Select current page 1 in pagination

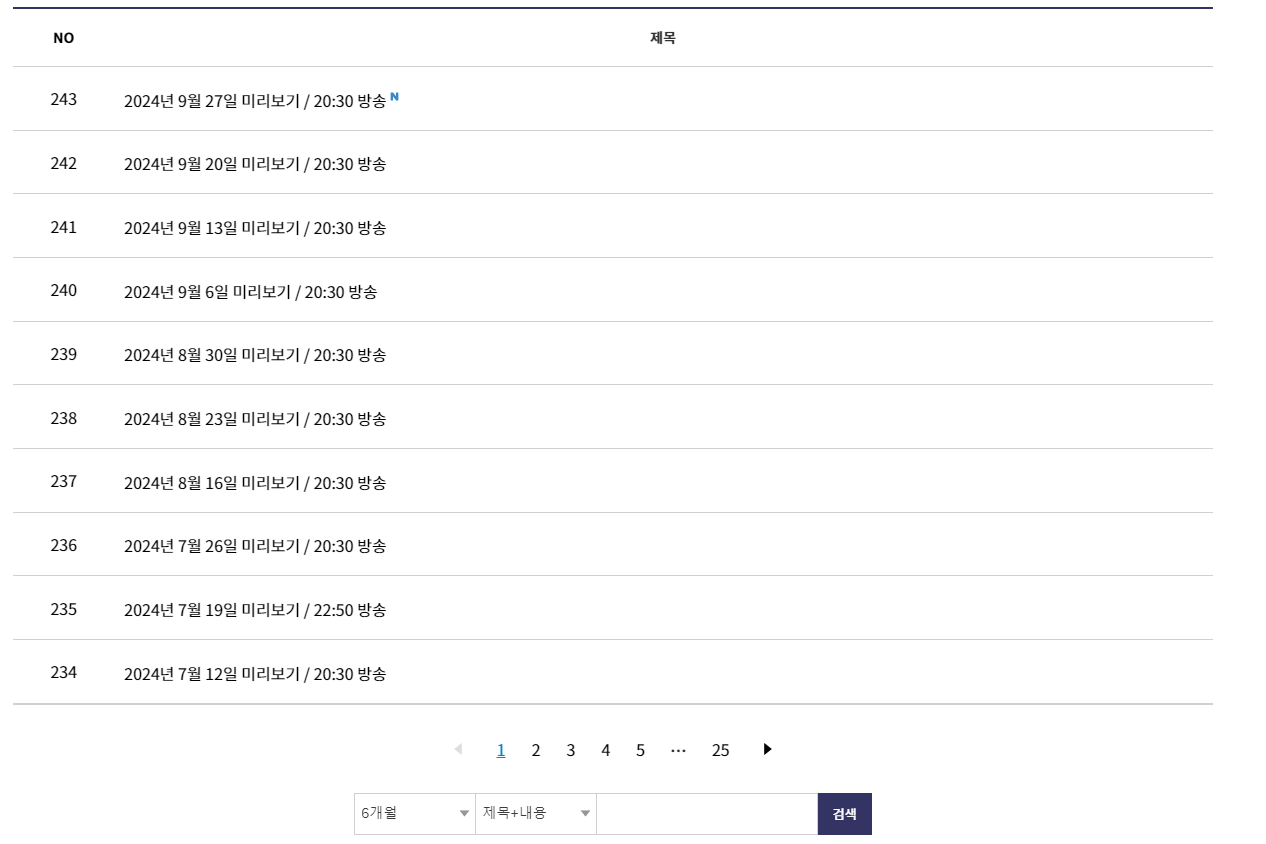501,750
